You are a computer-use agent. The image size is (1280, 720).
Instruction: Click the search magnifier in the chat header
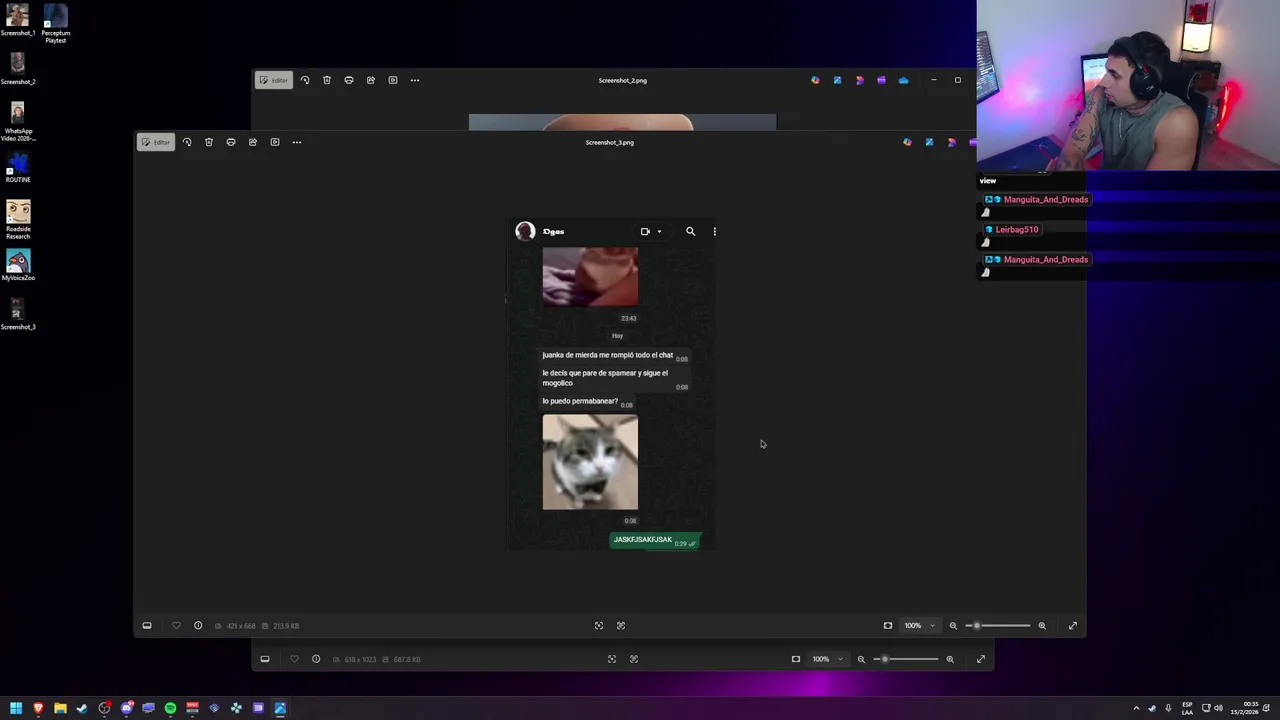(690, 232)
